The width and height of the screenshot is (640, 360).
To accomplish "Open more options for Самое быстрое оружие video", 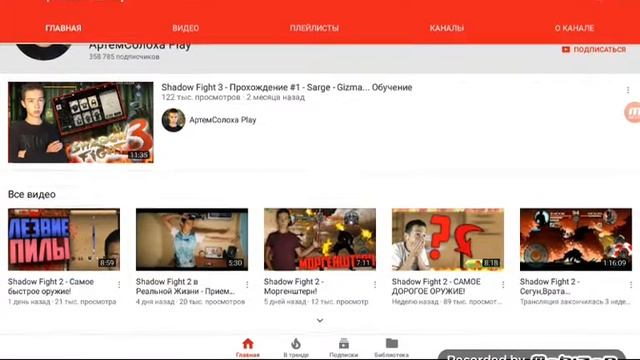I will (x=119, y=284).
